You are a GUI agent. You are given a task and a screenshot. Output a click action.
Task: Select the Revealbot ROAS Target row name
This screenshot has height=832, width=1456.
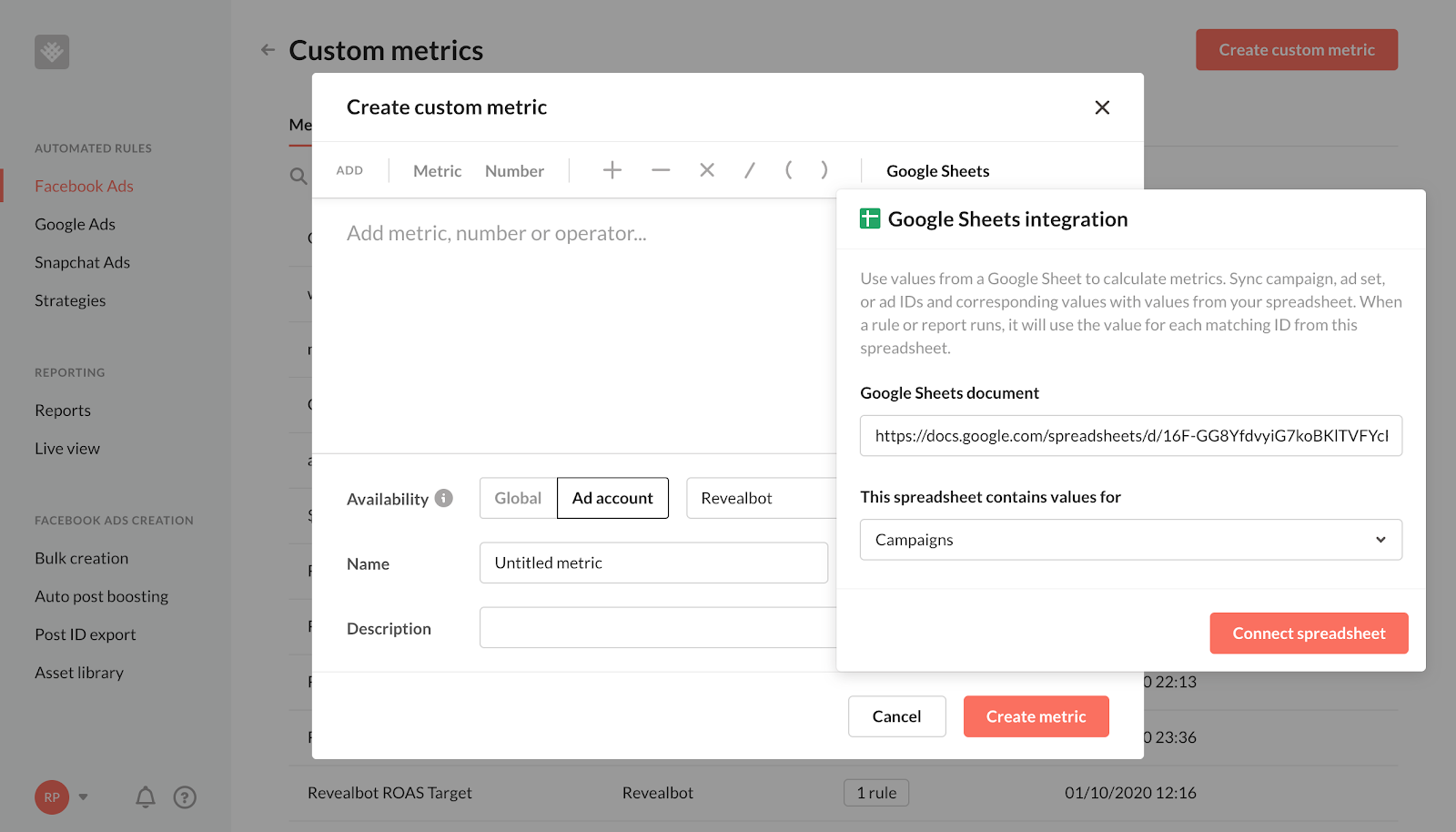(x=389, y=793)
